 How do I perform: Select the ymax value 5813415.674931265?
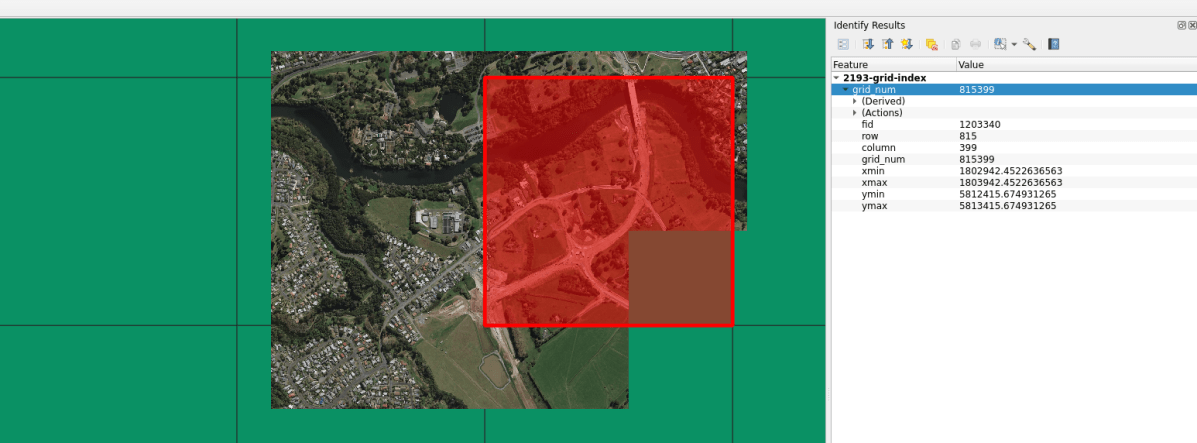click(x=1007, y=206)
